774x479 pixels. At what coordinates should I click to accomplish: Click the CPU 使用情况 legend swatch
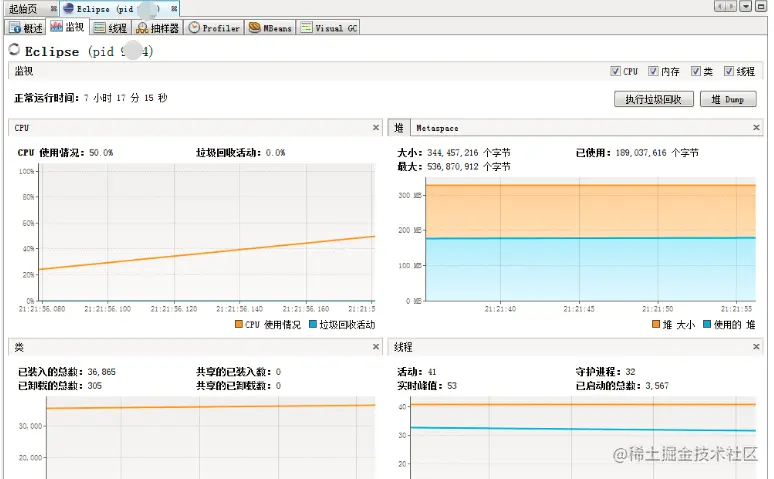click(x=239, y=324)
